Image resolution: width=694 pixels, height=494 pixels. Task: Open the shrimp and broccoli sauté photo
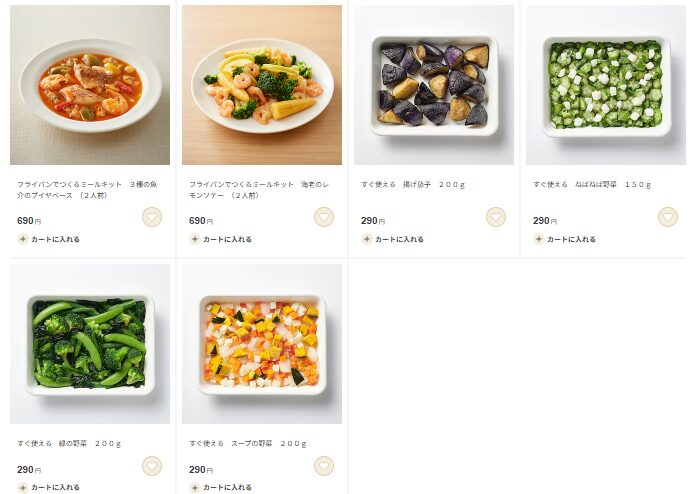262,85
